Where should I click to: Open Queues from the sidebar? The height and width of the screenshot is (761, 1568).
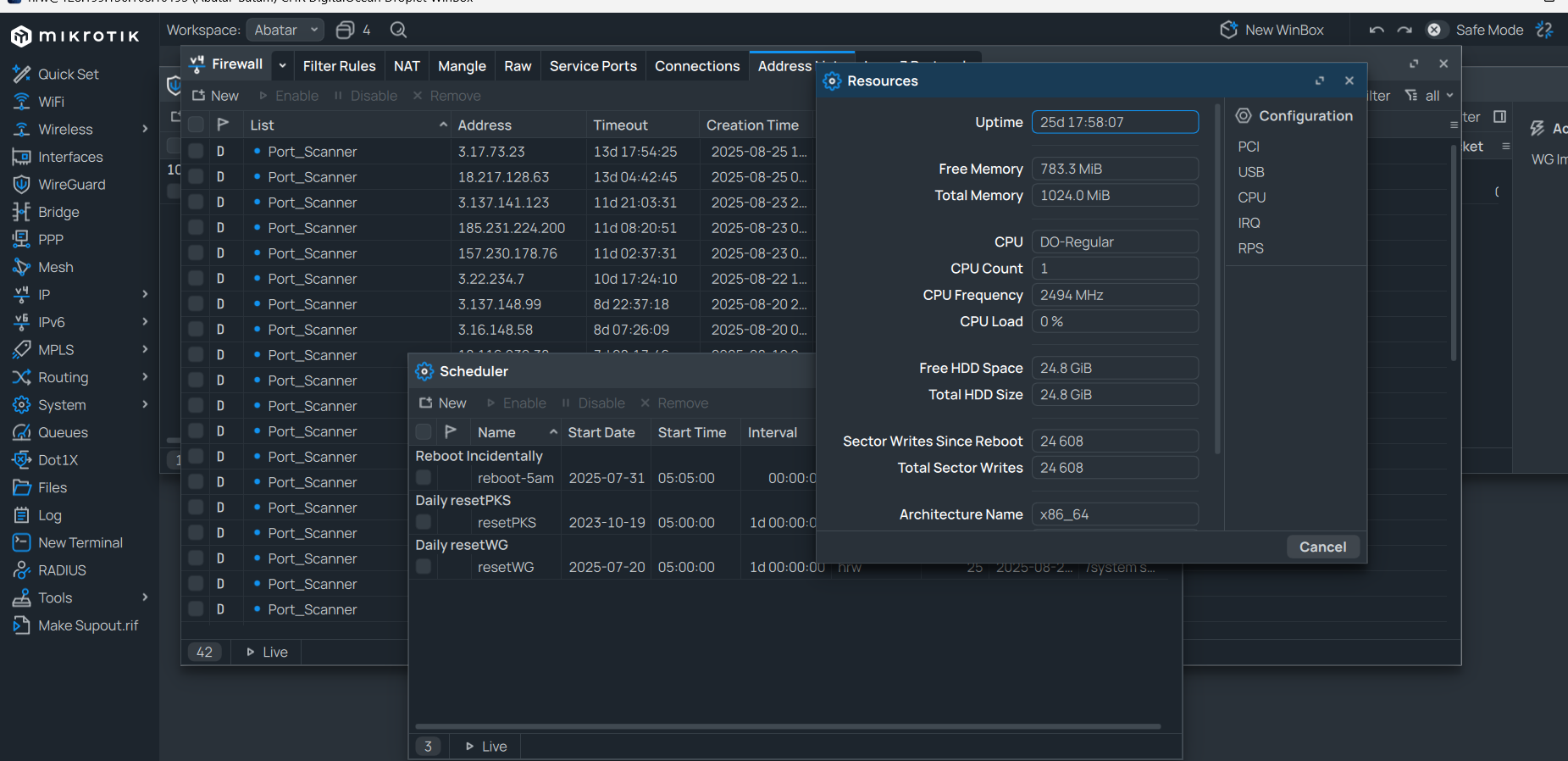[63, 432]
